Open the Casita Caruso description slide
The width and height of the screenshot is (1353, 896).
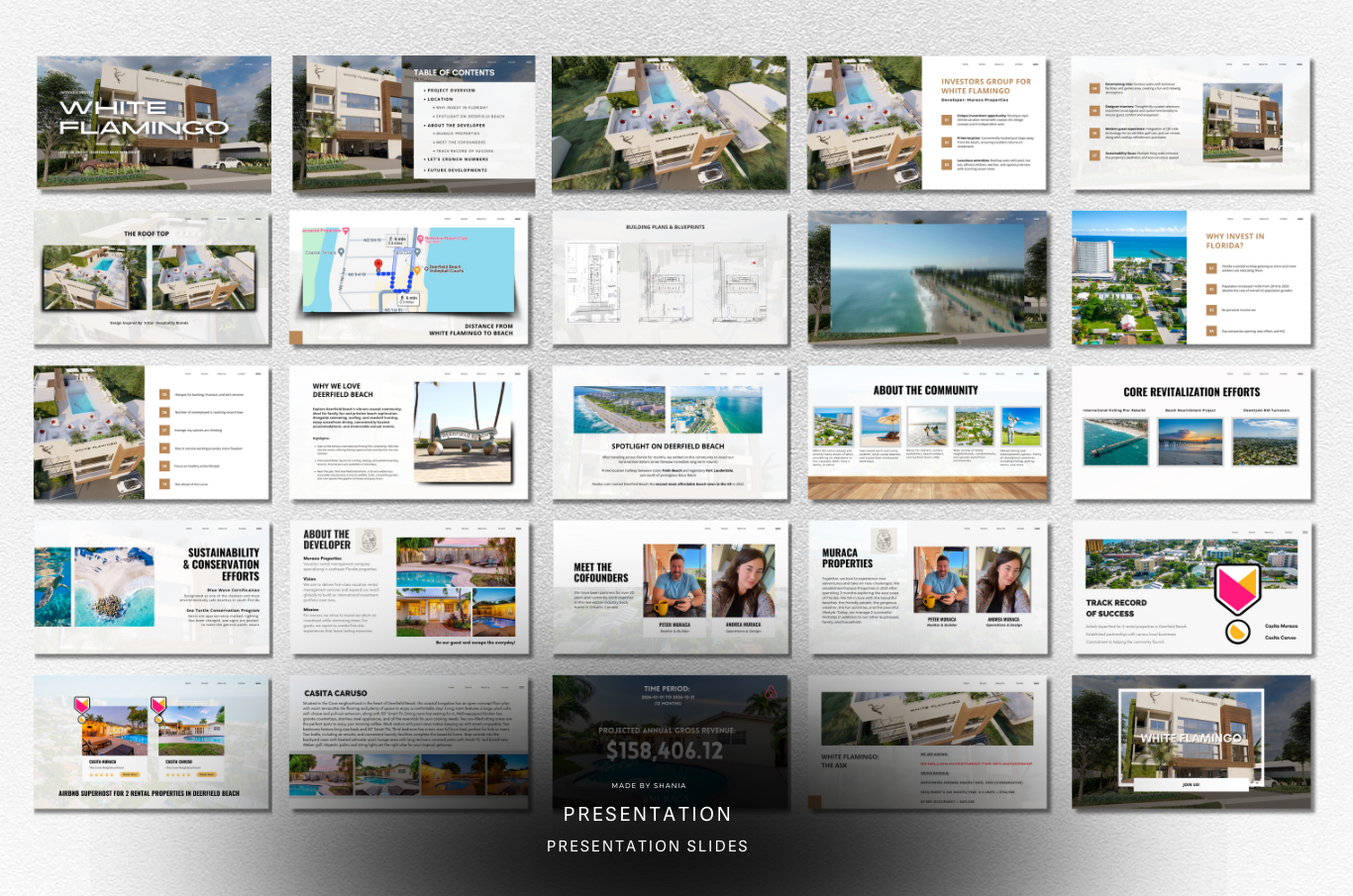pos(409,743)
